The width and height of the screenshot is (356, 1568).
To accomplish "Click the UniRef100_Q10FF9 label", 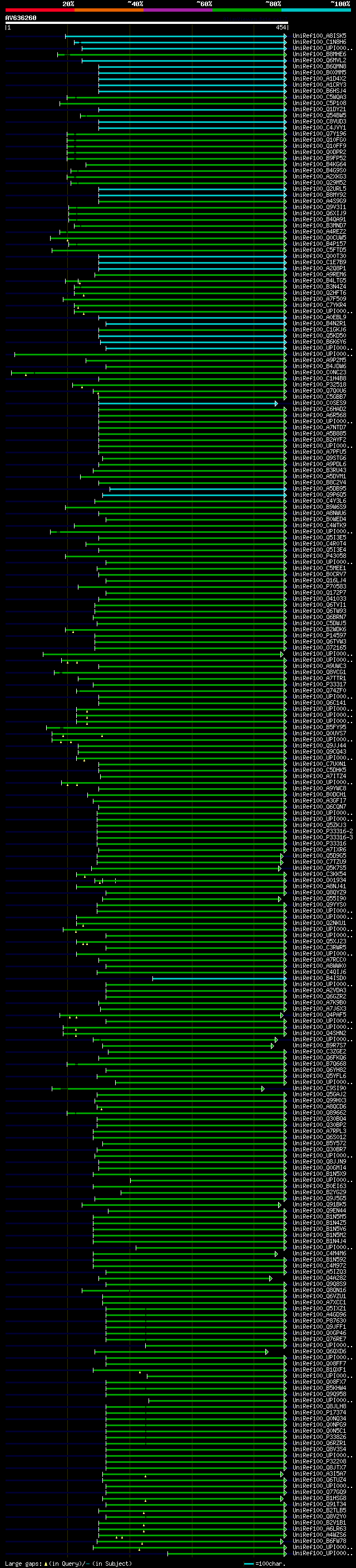I will tap(319, 146).
